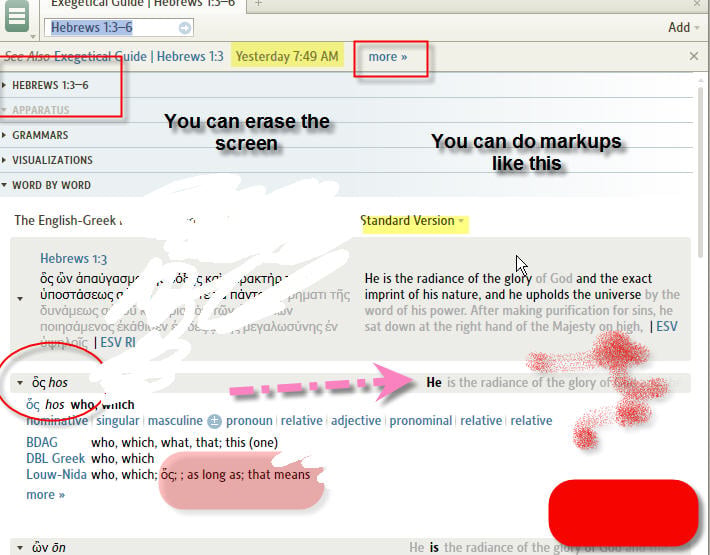Open the ESV link after English text

[667, 326]
